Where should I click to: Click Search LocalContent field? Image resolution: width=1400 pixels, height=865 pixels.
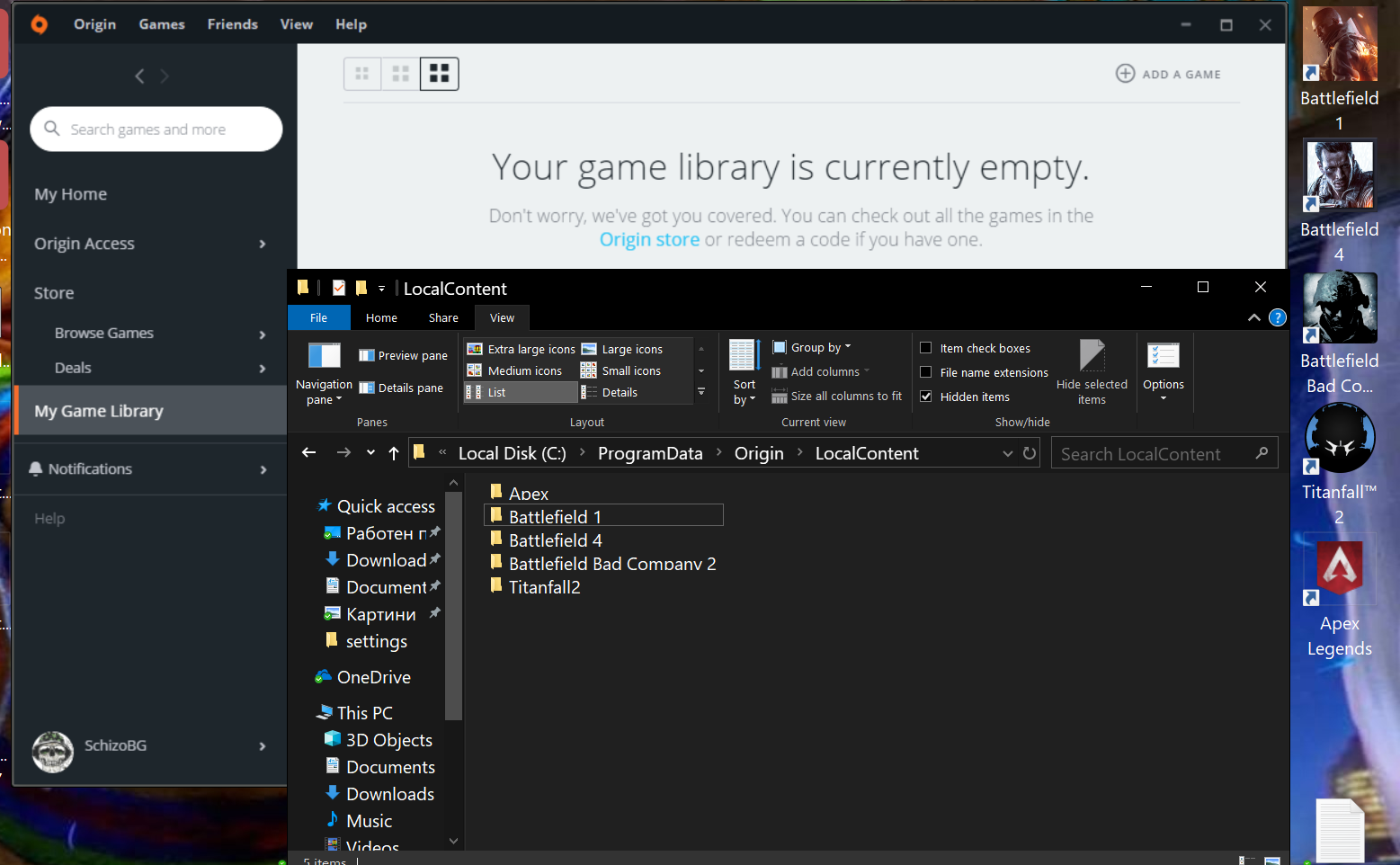coord(1164,454)
